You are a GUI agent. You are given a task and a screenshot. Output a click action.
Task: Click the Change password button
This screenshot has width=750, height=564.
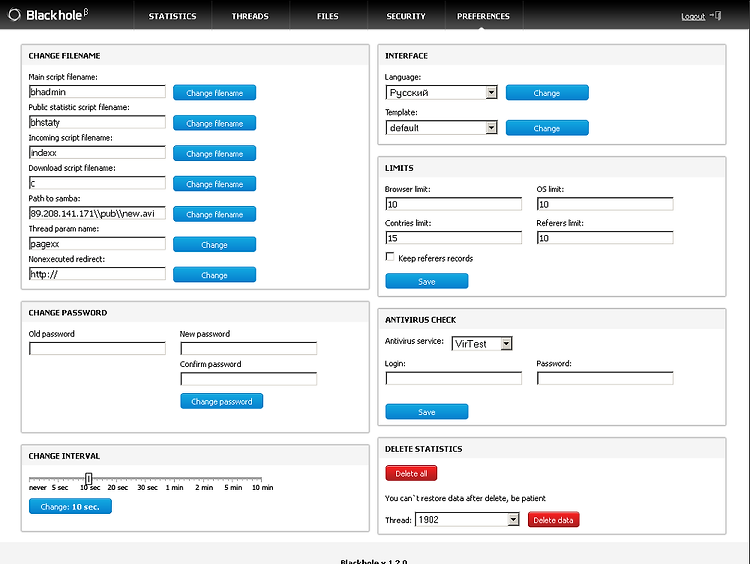tap(221, 401)
